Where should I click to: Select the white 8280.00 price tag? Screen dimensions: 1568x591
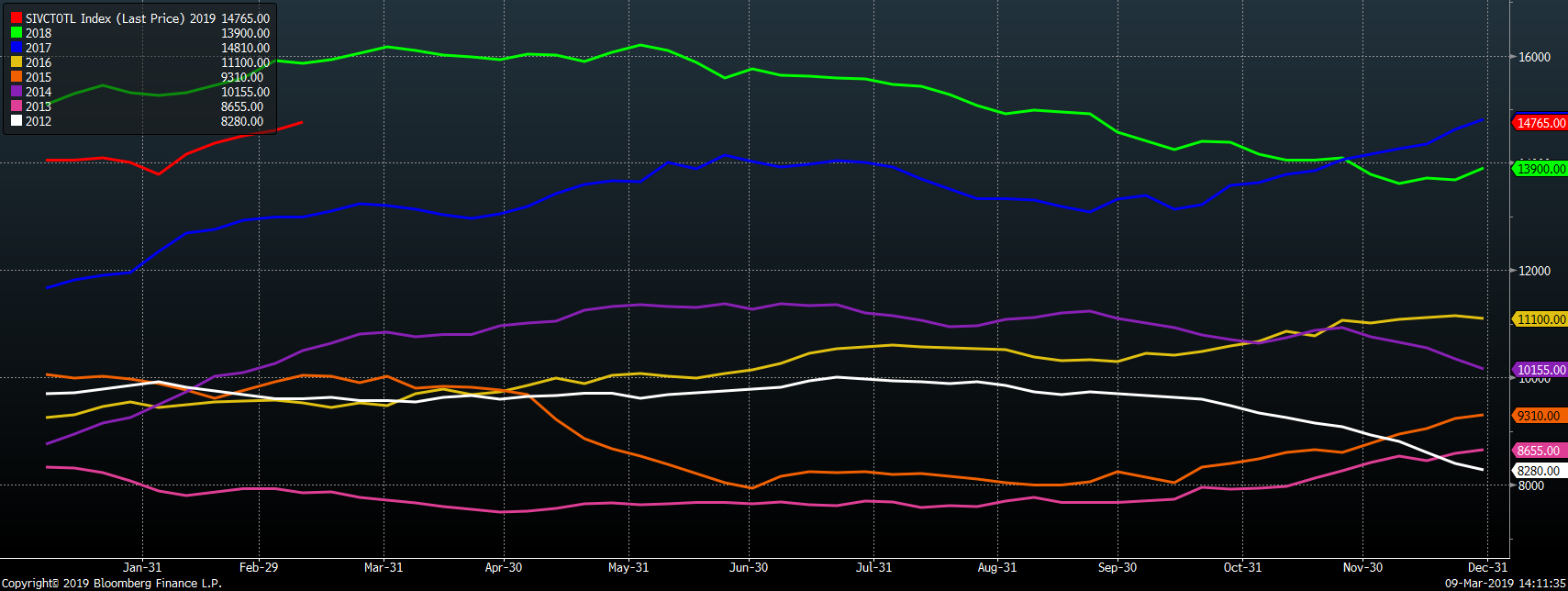(1539, 471)
